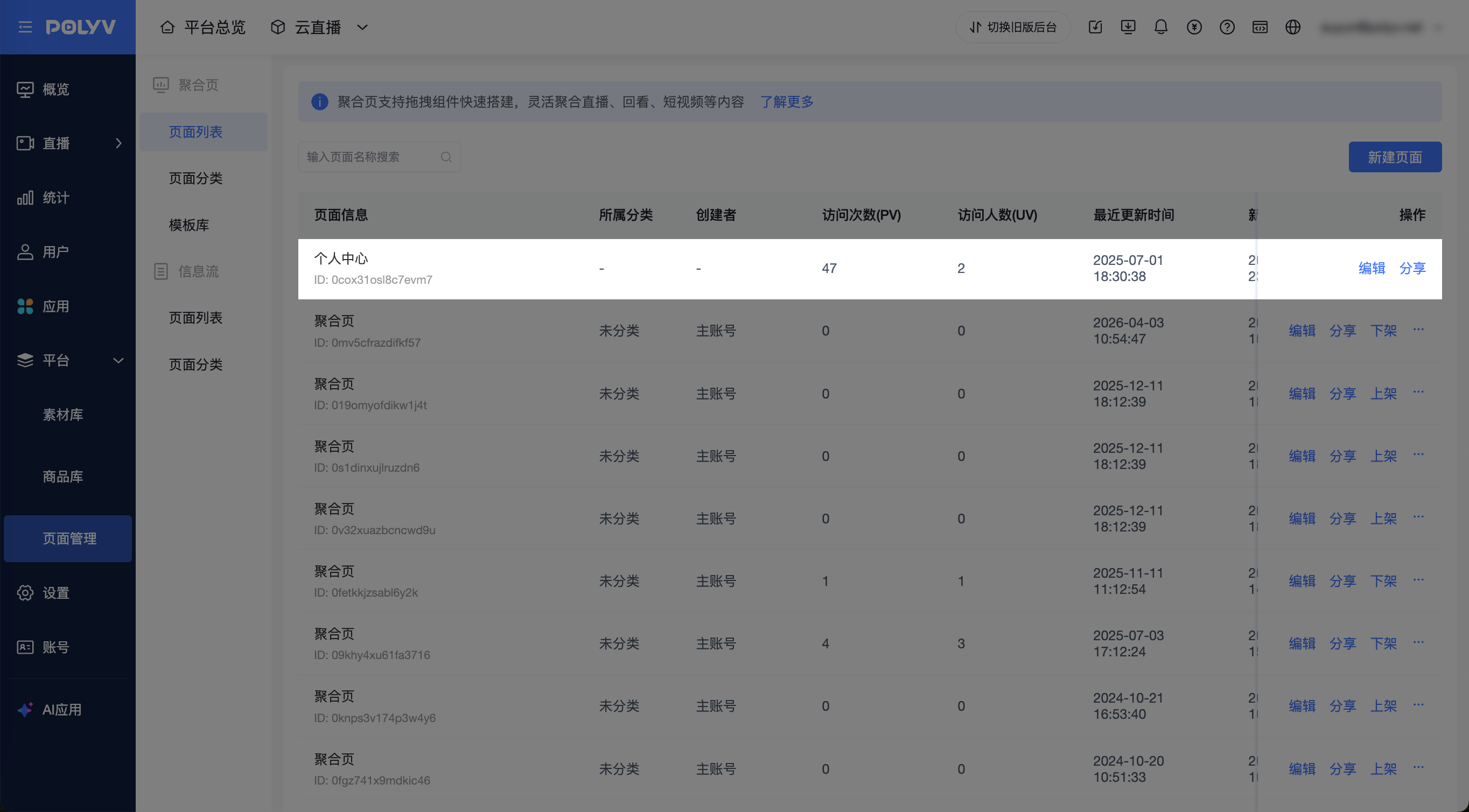This screenshot has height=812, width=1469.
Task: Click 下架 for row ID 0mv5cfrazdifkf57
Action: click(x=1383, y=330)
